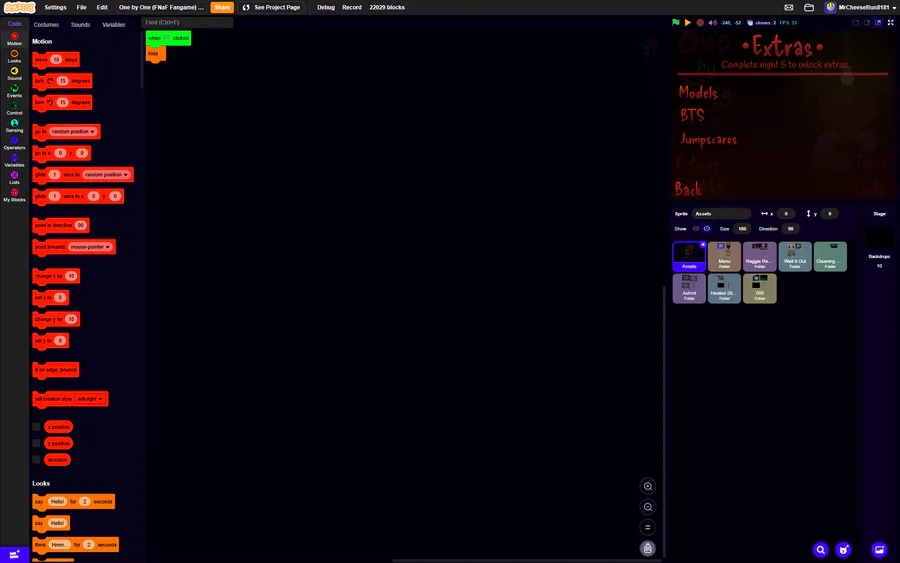Open the Events block category
Image resolution: width=900 pixels, height=563 pixels.
coord(14,91)
